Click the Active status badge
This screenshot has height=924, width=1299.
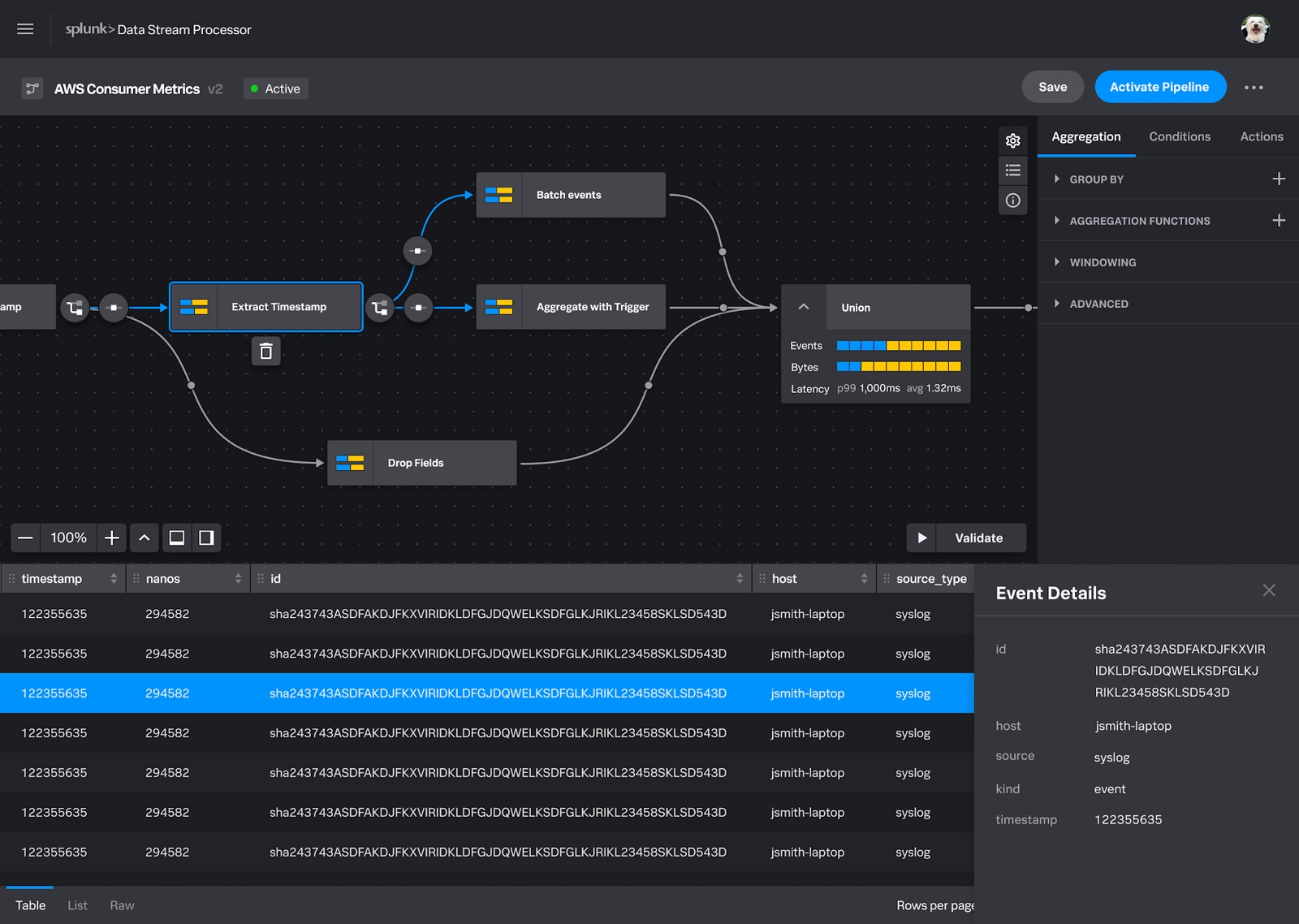pos(275,89)
